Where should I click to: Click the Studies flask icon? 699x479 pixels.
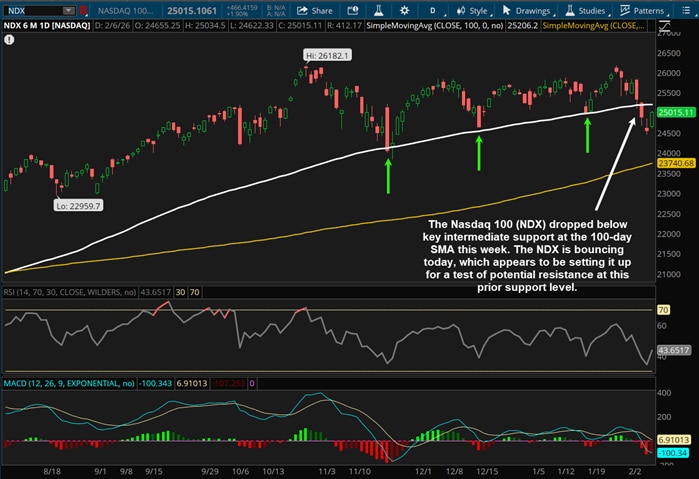tap(569, 11)
